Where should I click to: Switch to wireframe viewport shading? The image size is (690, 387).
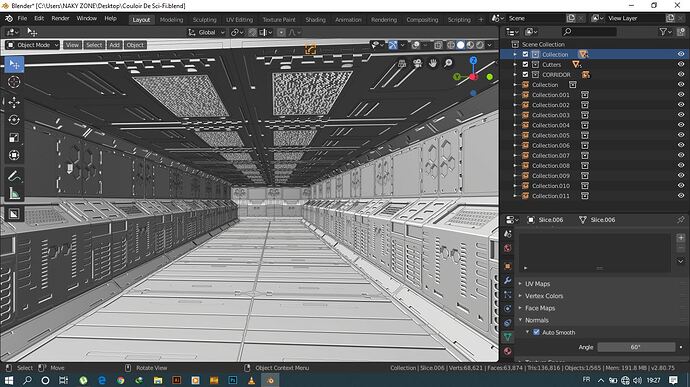(x=451, y=45)
